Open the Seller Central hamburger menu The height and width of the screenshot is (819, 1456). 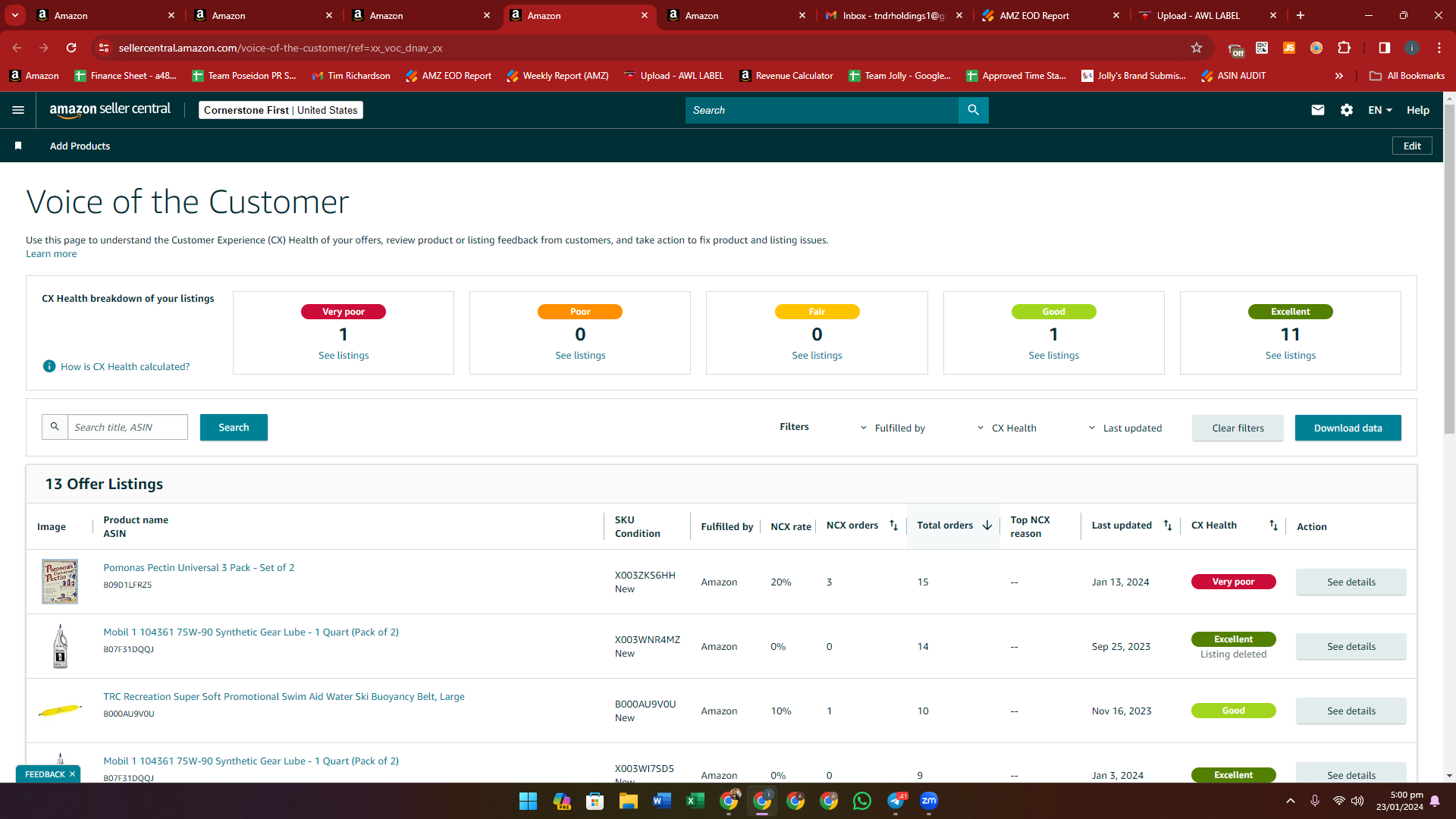18,110
